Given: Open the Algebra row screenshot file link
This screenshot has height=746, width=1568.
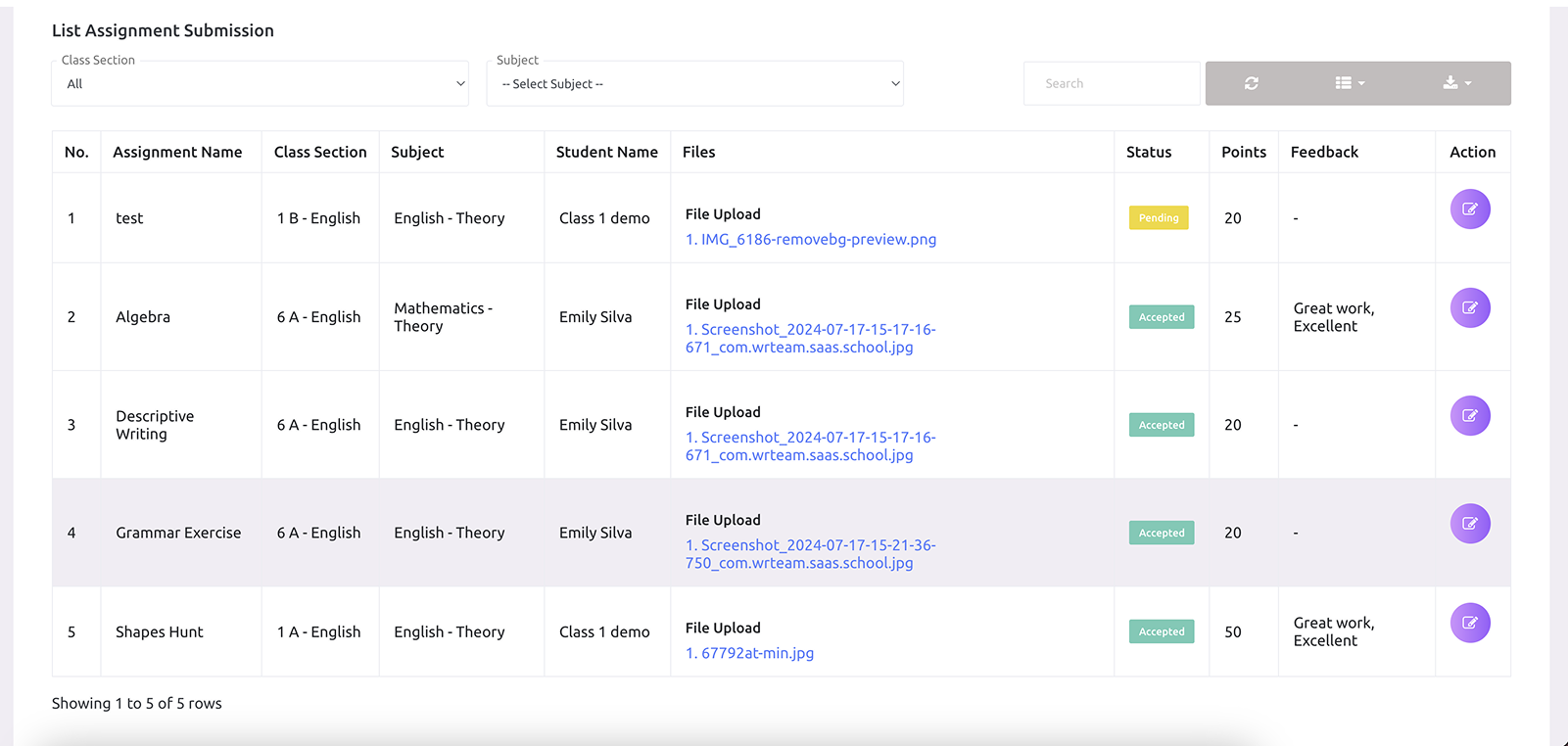Looking at the screenshot, I should pyautogui.click(x=810, y=339).
